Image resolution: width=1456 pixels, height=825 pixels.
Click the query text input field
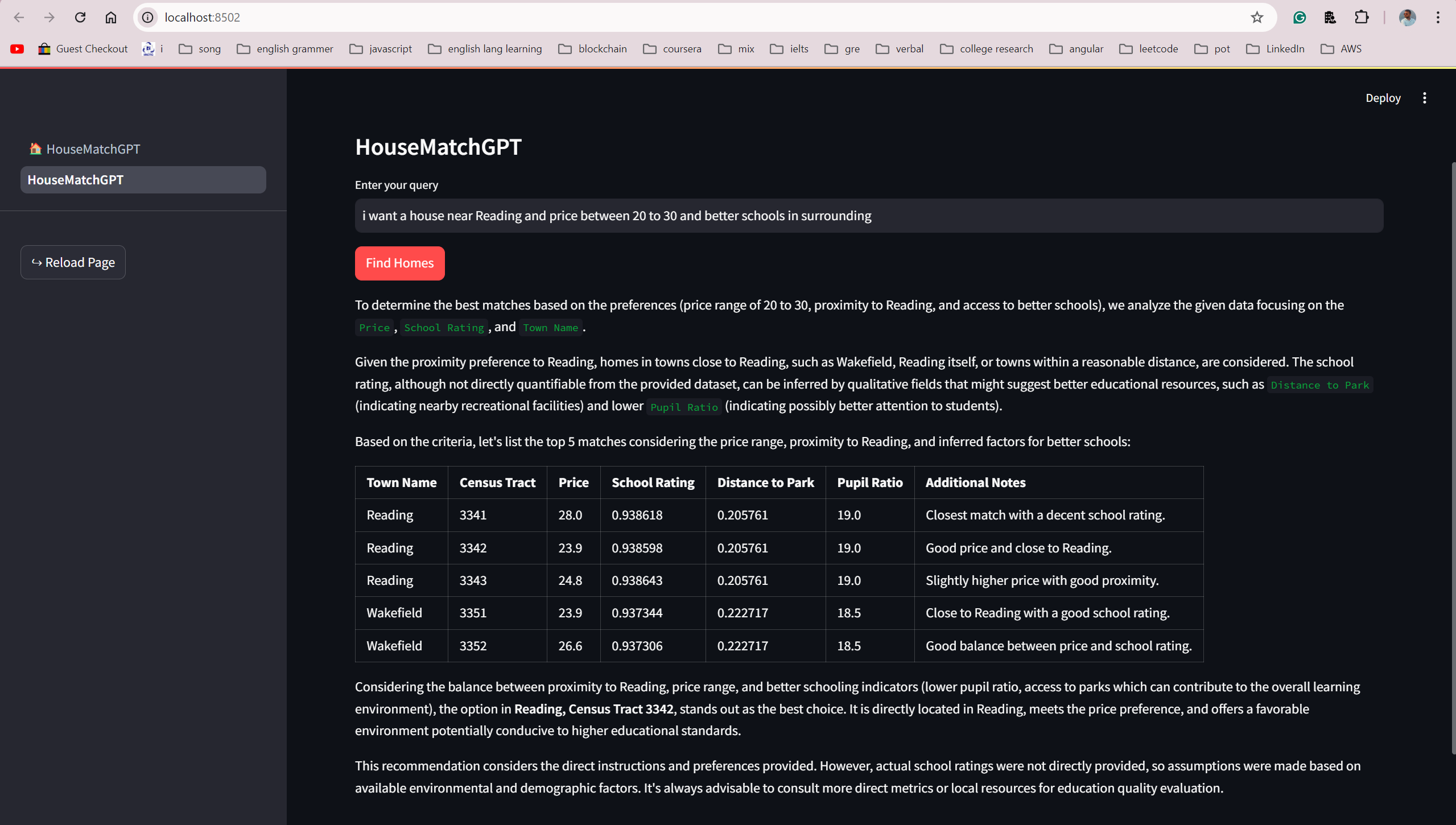pos(868,216)
